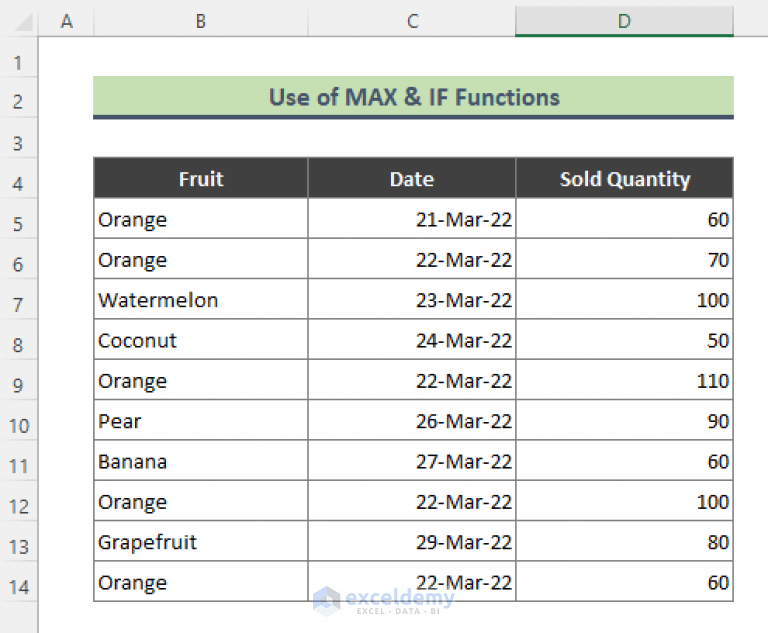Select the 29-Mar-22 date cell
Image resolution: width=768 pixels, height=633 pixels.
[x=412, y=541]
